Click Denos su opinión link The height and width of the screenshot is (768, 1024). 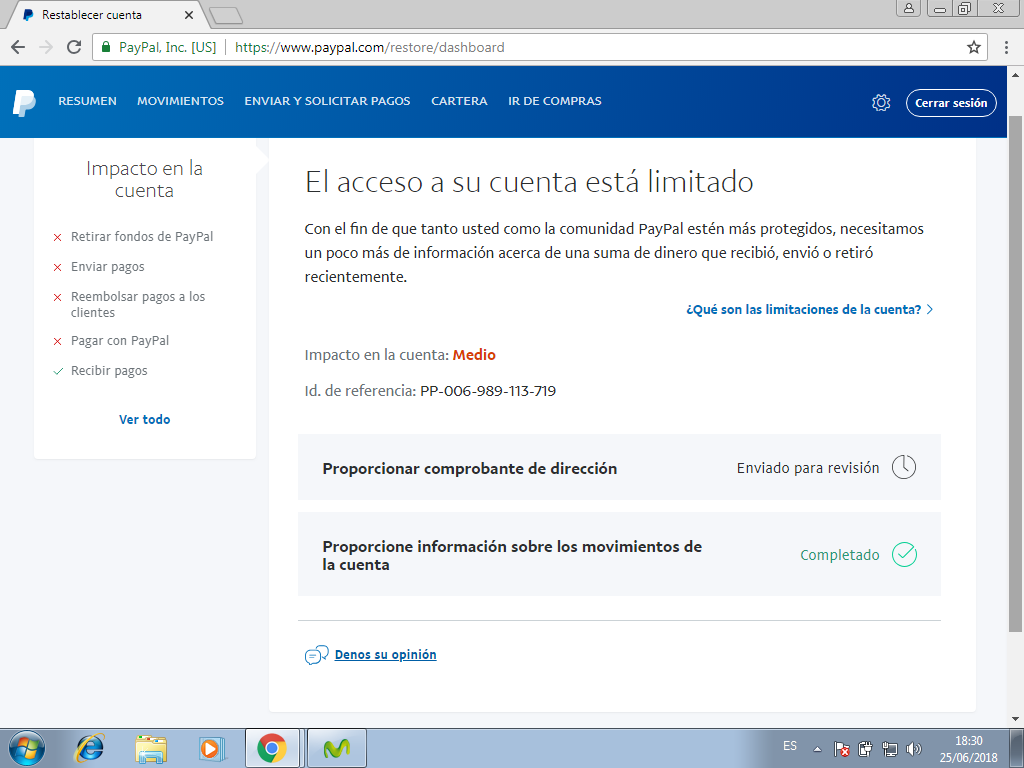tap(385, 654)
